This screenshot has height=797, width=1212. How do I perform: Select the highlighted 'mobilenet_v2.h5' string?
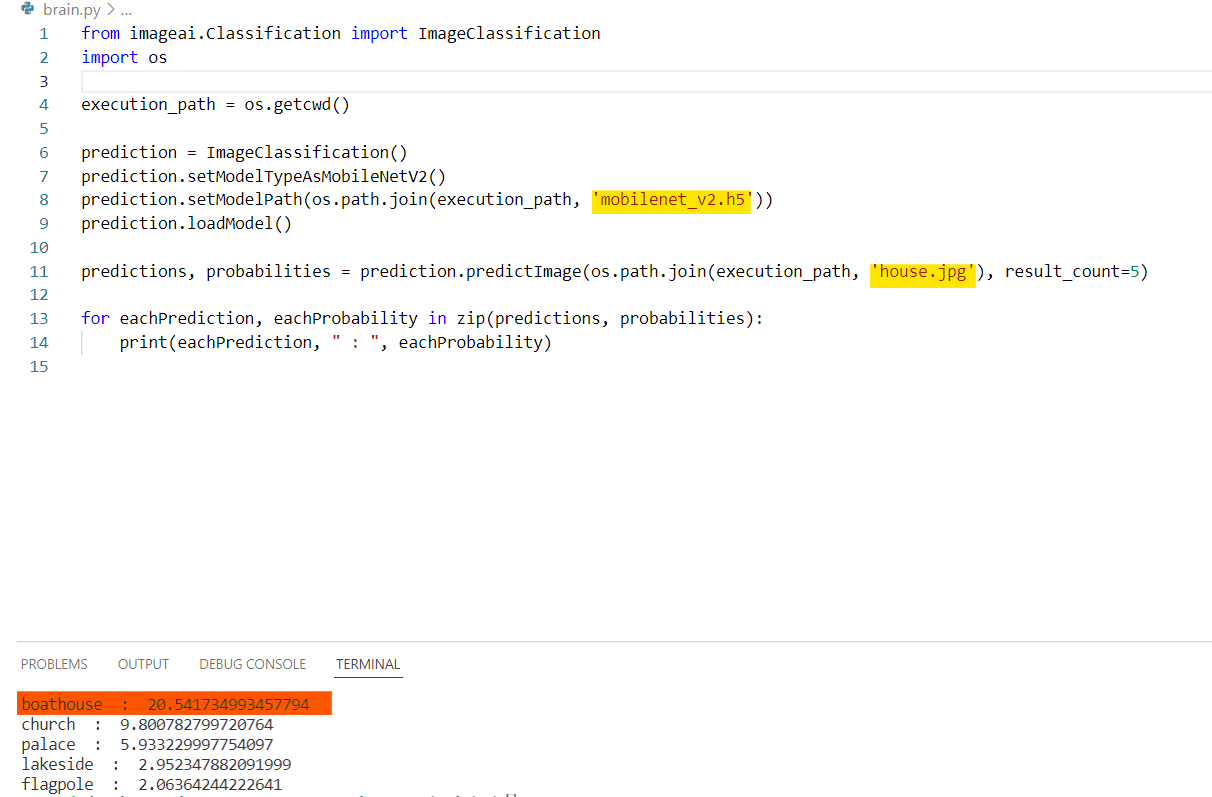click(671, 199)
